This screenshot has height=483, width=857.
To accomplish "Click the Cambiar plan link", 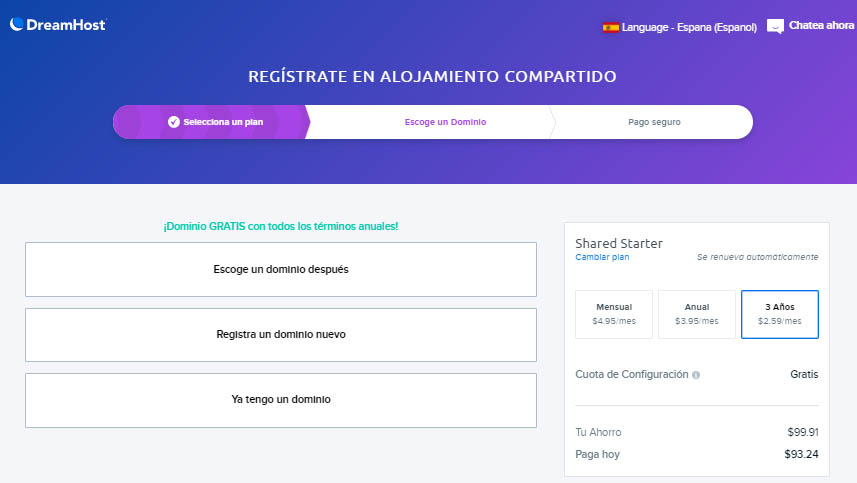I will click(x=602, y=257).
